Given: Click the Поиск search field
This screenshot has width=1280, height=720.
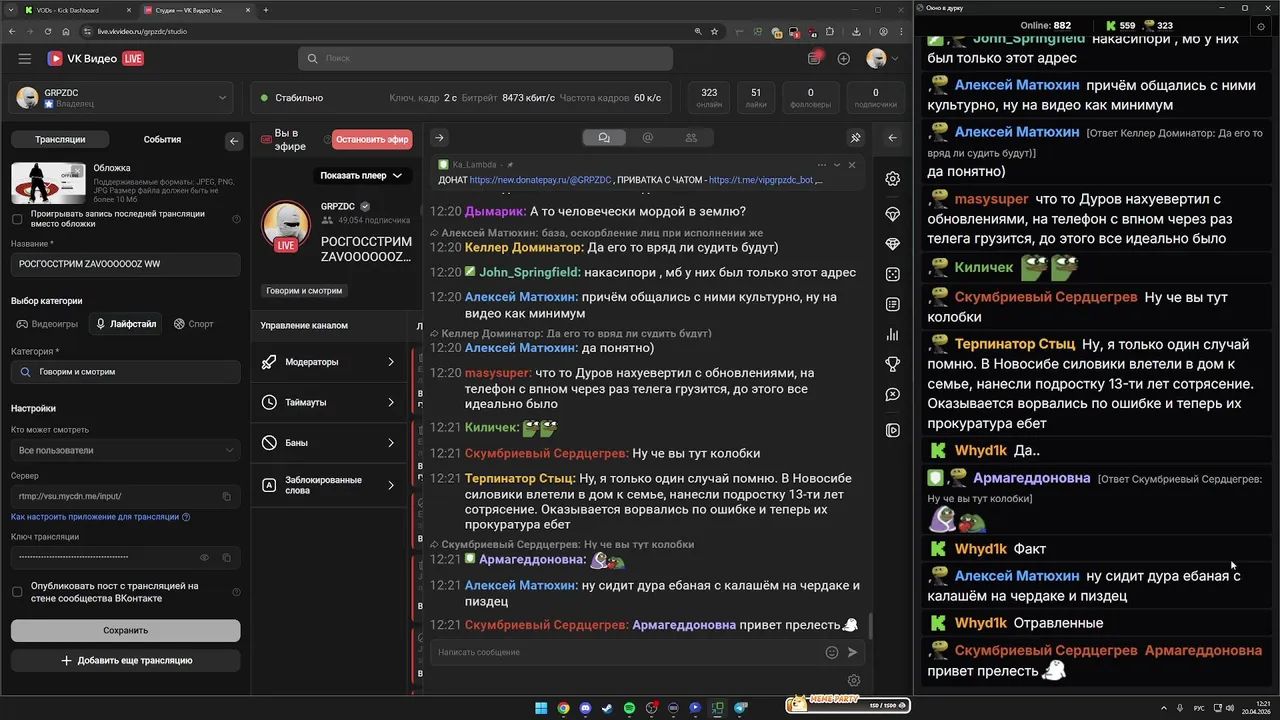Looking at the screenshot, I should click(x=485, y=59).
